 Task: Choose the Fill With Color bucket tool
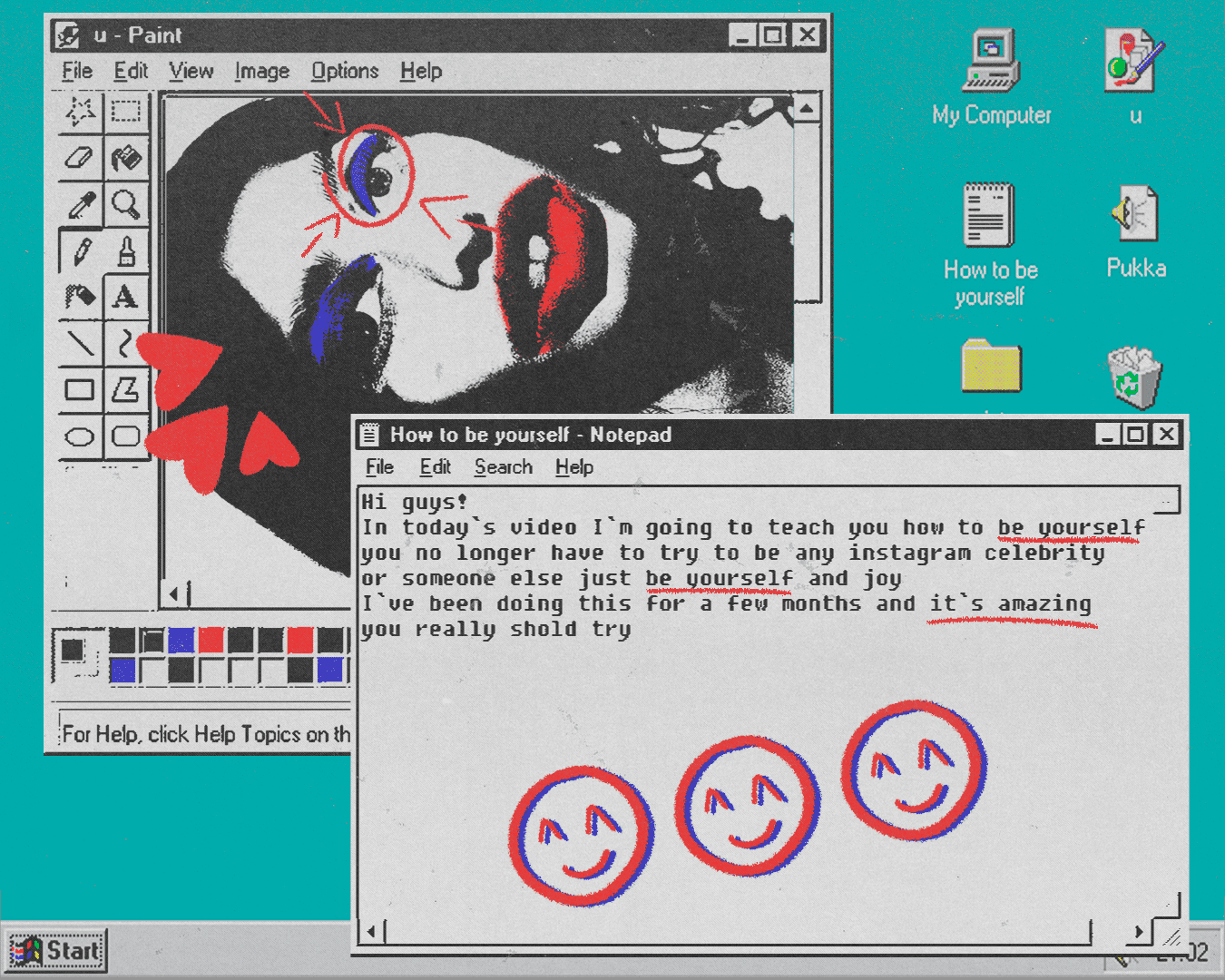coord(126,158)
